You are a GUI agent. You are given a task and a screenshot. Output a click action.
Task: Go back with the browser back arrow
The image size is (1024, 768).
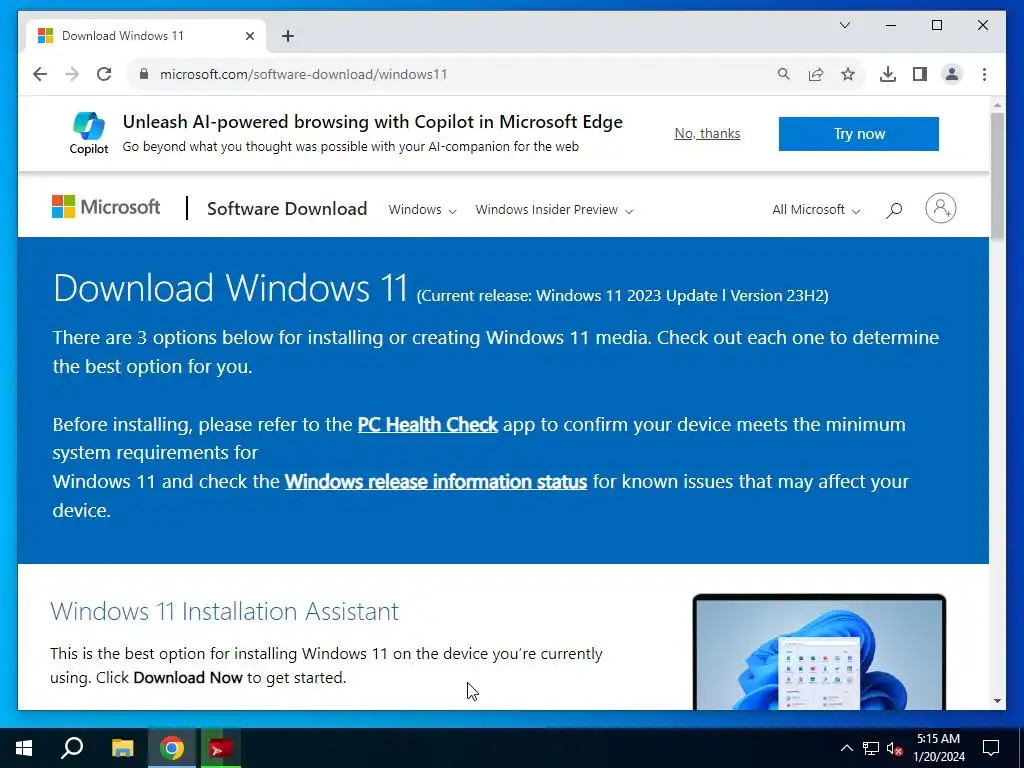tap(40, 74)
